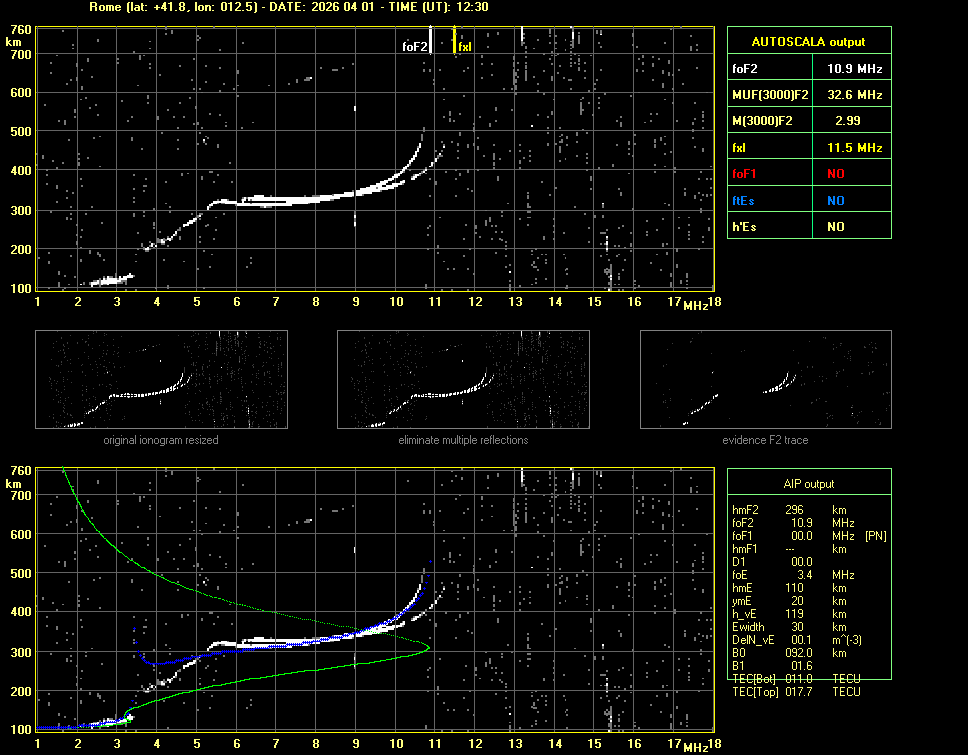Image resolution: width=968 pixels, height=755 pixels.
Task: Select the foF2 10.9 MHz value cell
Action: pyautogui.click(x=854, y=69)
